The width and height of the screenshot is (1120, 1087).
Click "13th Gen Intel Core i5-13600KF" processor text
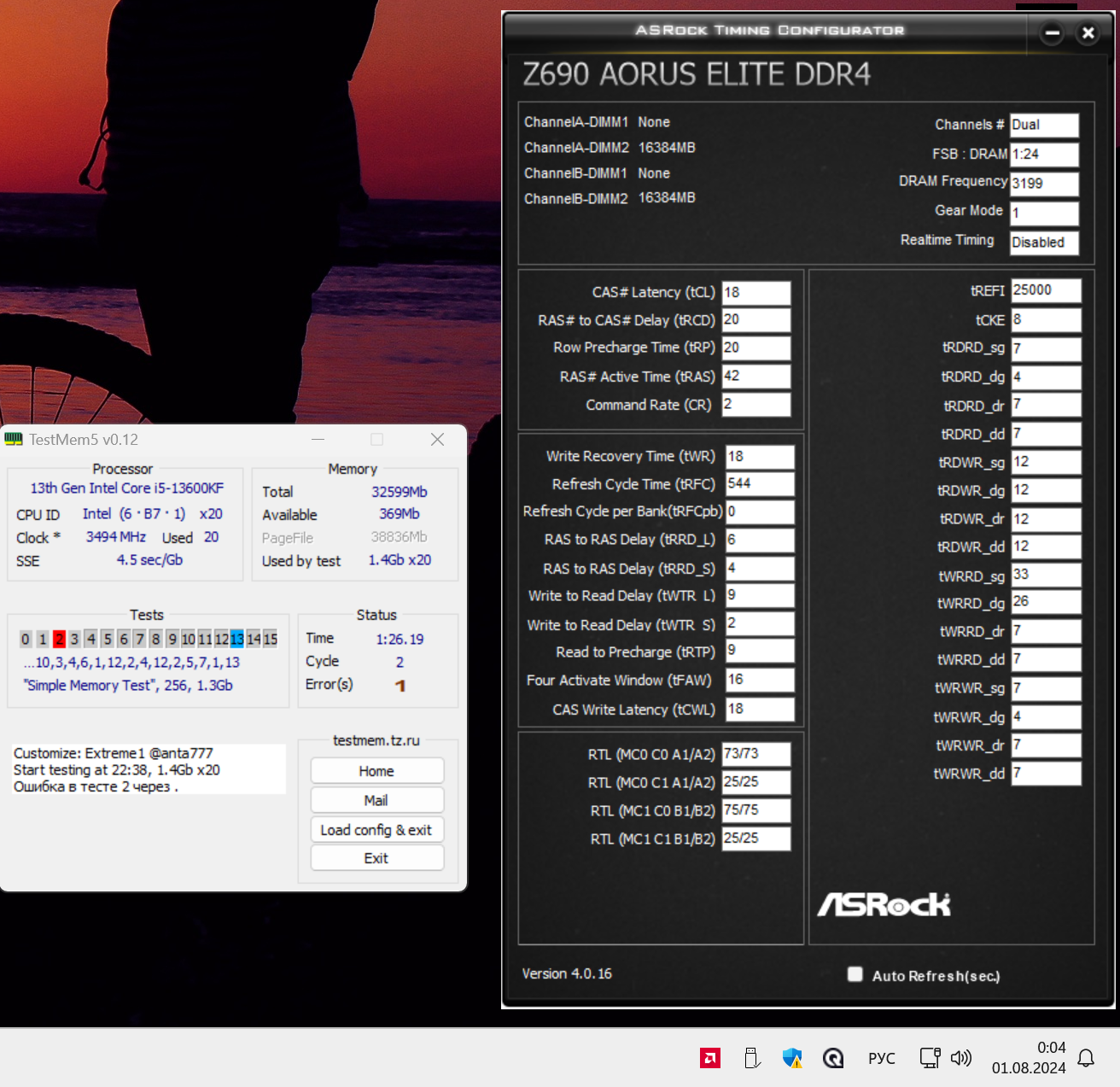click(x=127, y=488)
